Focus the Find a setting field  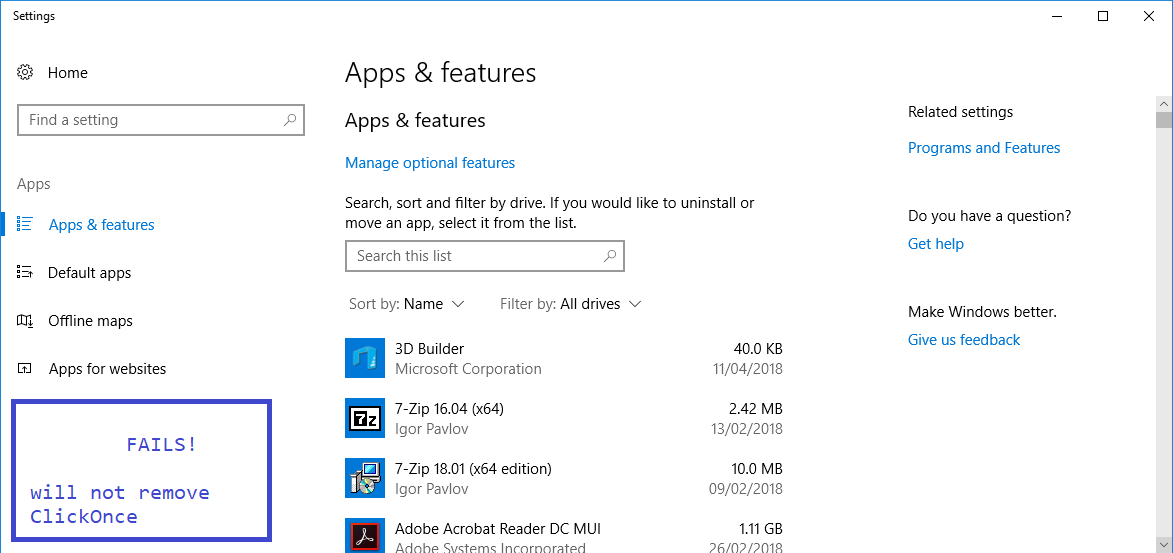(161, 120)
